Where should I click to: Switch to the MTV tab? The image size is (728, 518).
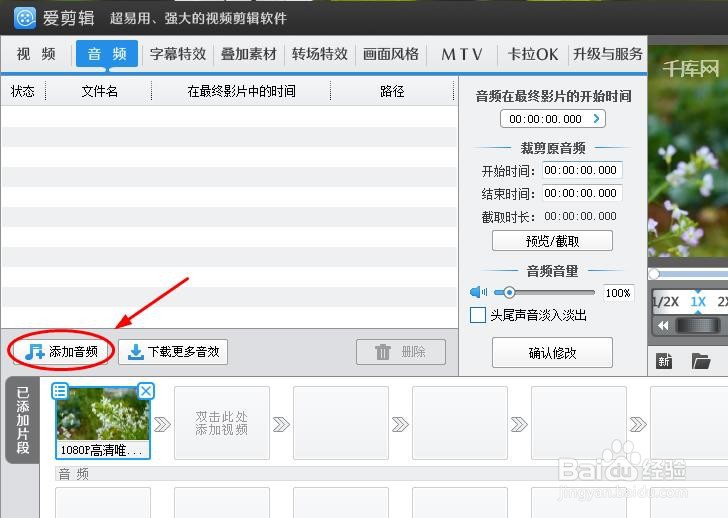(462, 54)
